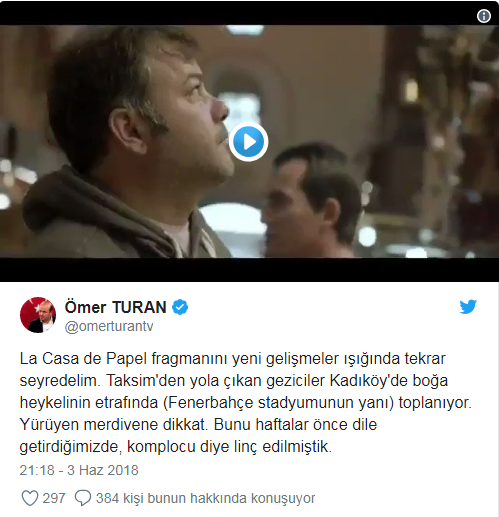Play the embedded video

pos(248,142)
